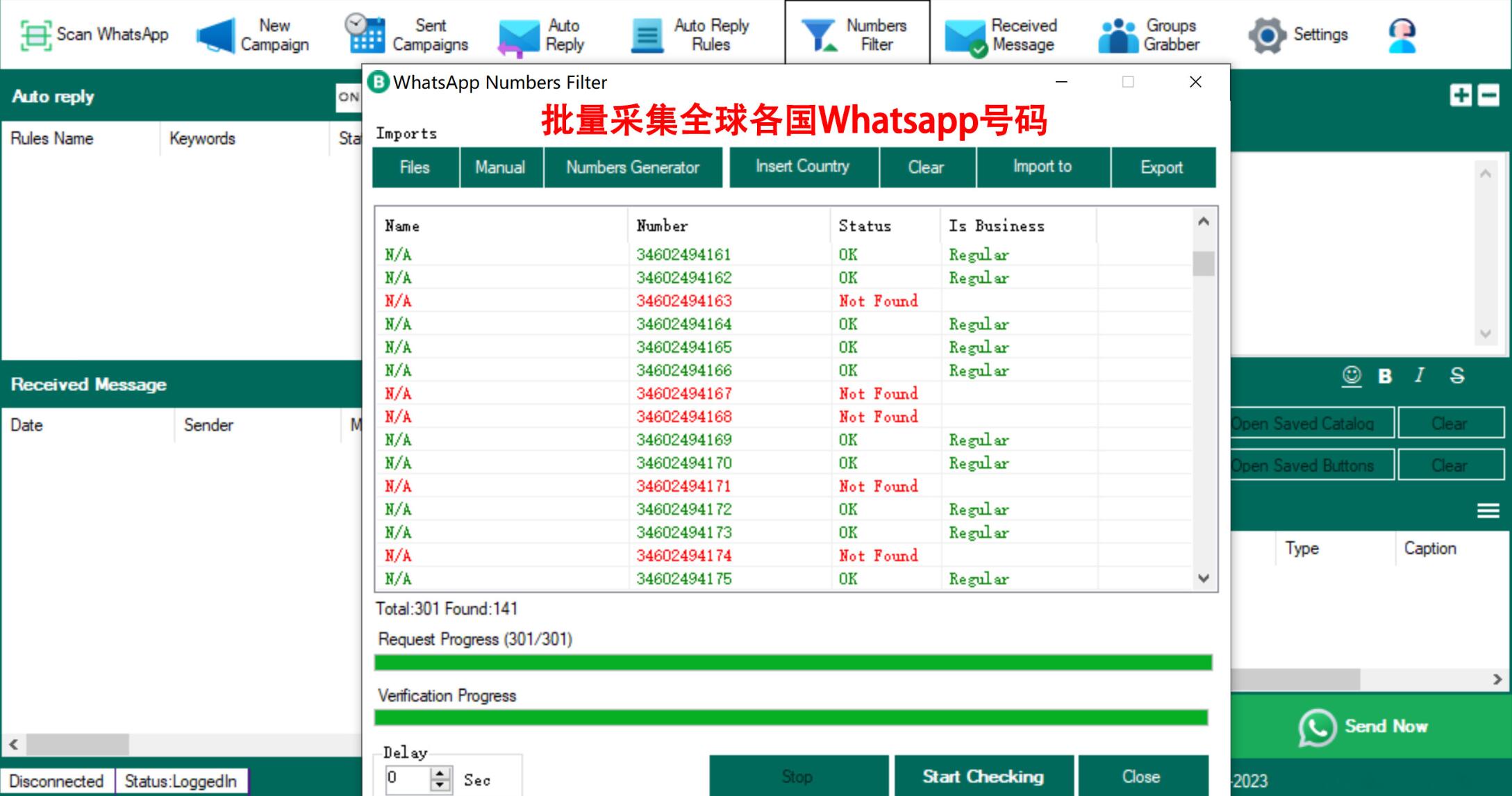Click the Send Now button

pyautogui.click(x=1370, y=727)
